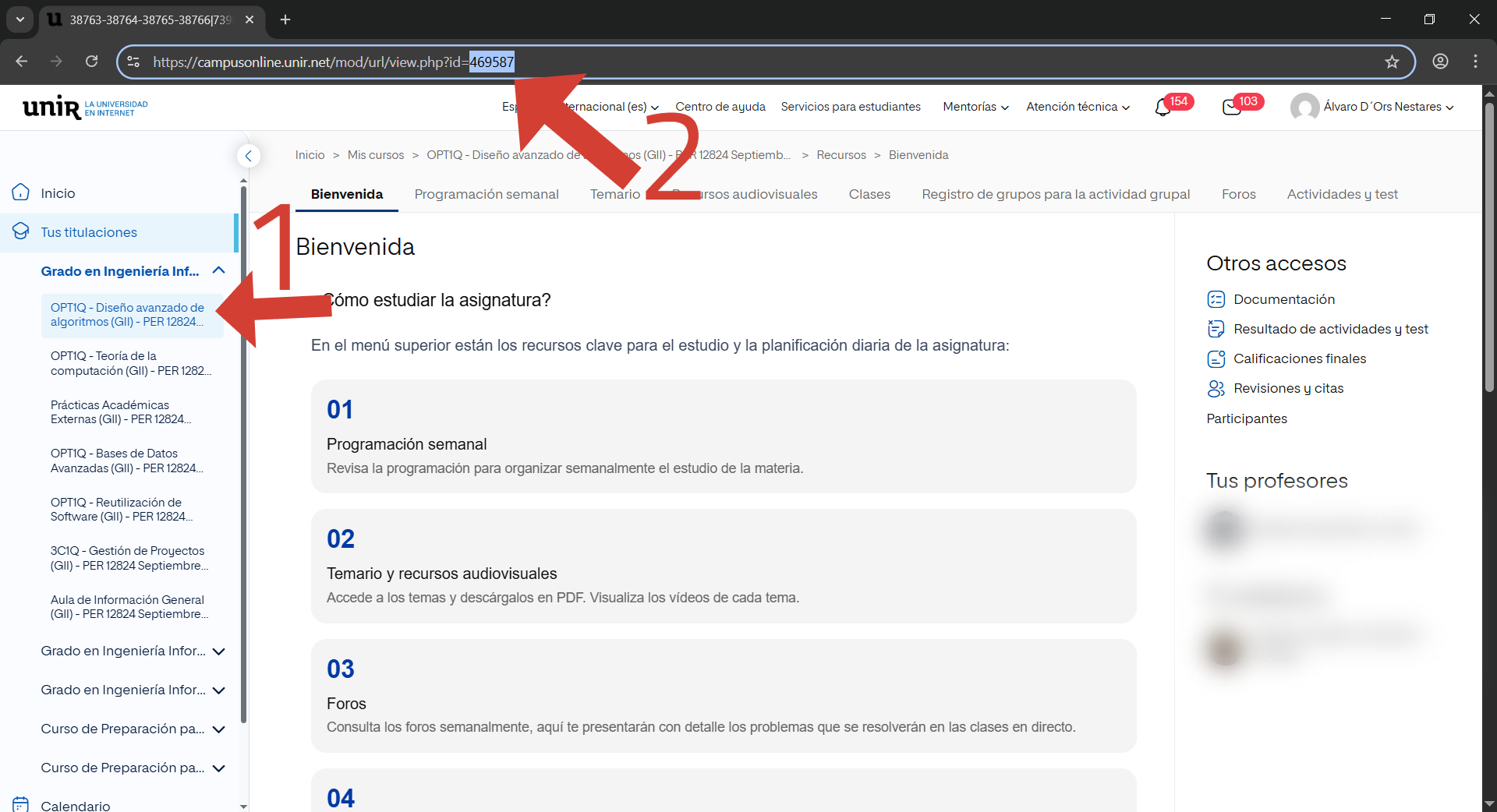1497x812 pixels.
Task: Click the Tus titulaciones graduation cap icon
Action: point(21,231)
